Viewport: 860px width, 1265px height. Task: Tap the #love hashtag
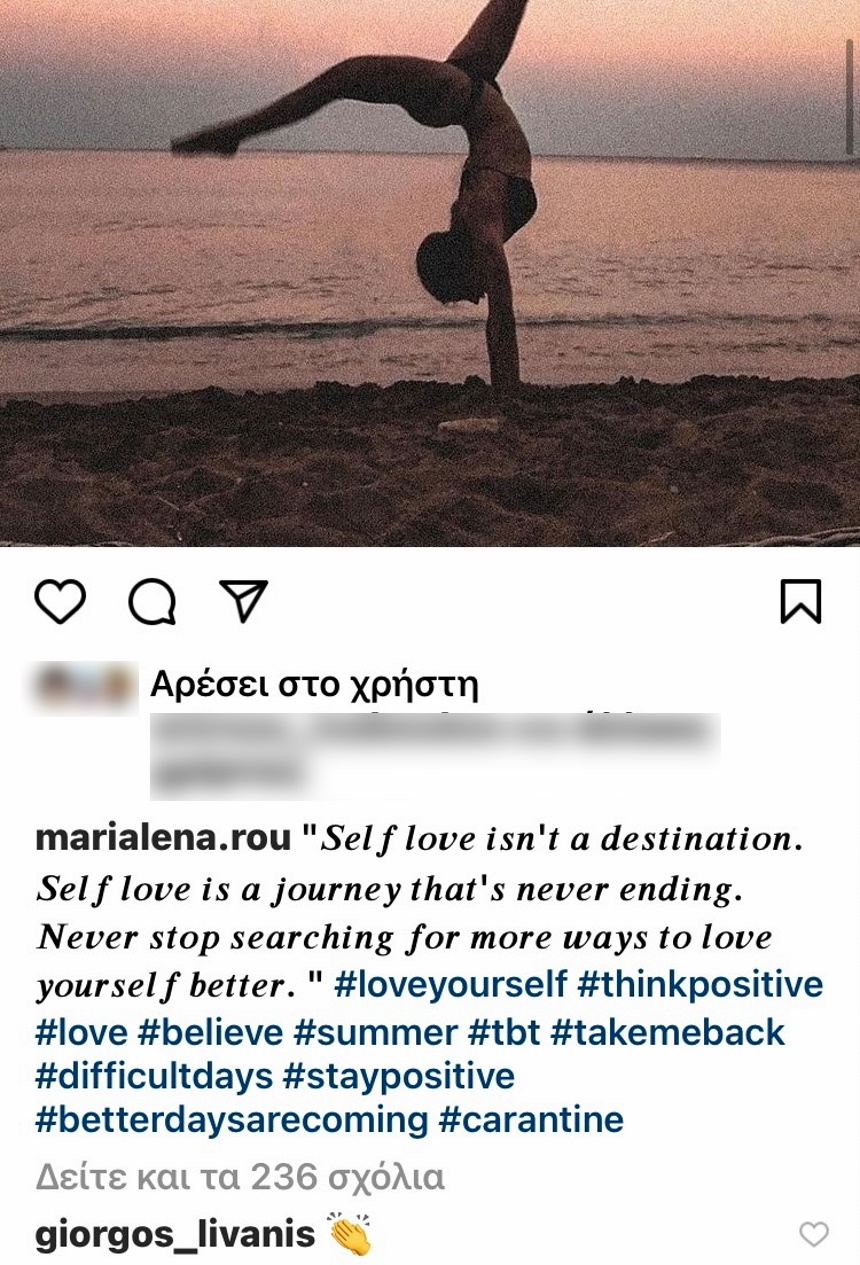coord(82,1031)
